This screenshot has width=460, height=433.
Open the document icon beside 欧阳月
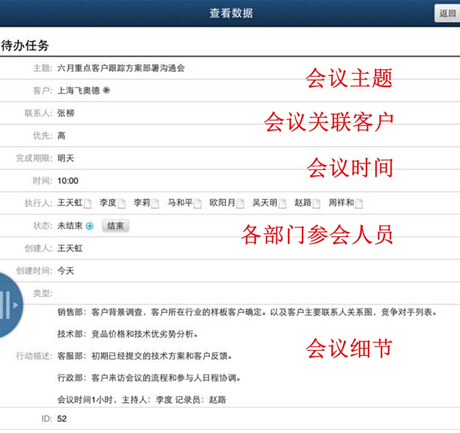pyautogui.click(x=240, y=203)
